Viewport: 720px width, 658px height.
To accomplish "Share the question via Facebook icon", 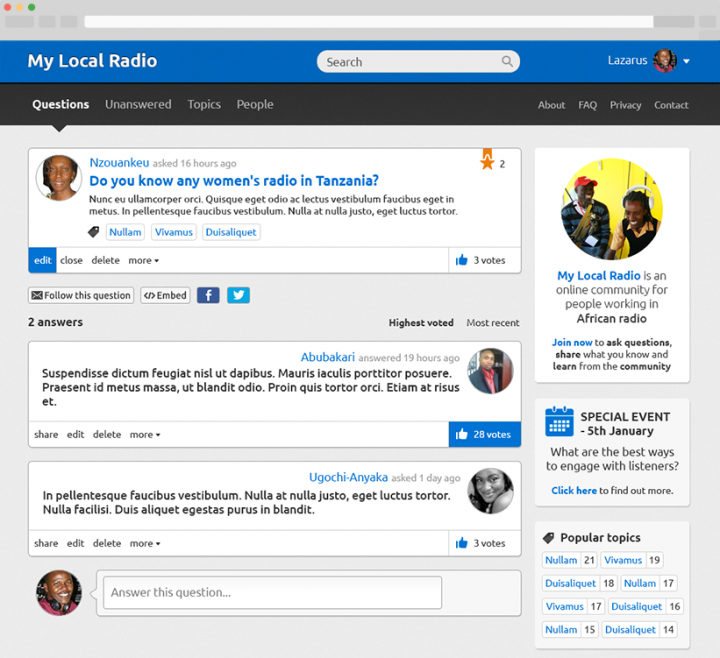I will pos(208,295).
